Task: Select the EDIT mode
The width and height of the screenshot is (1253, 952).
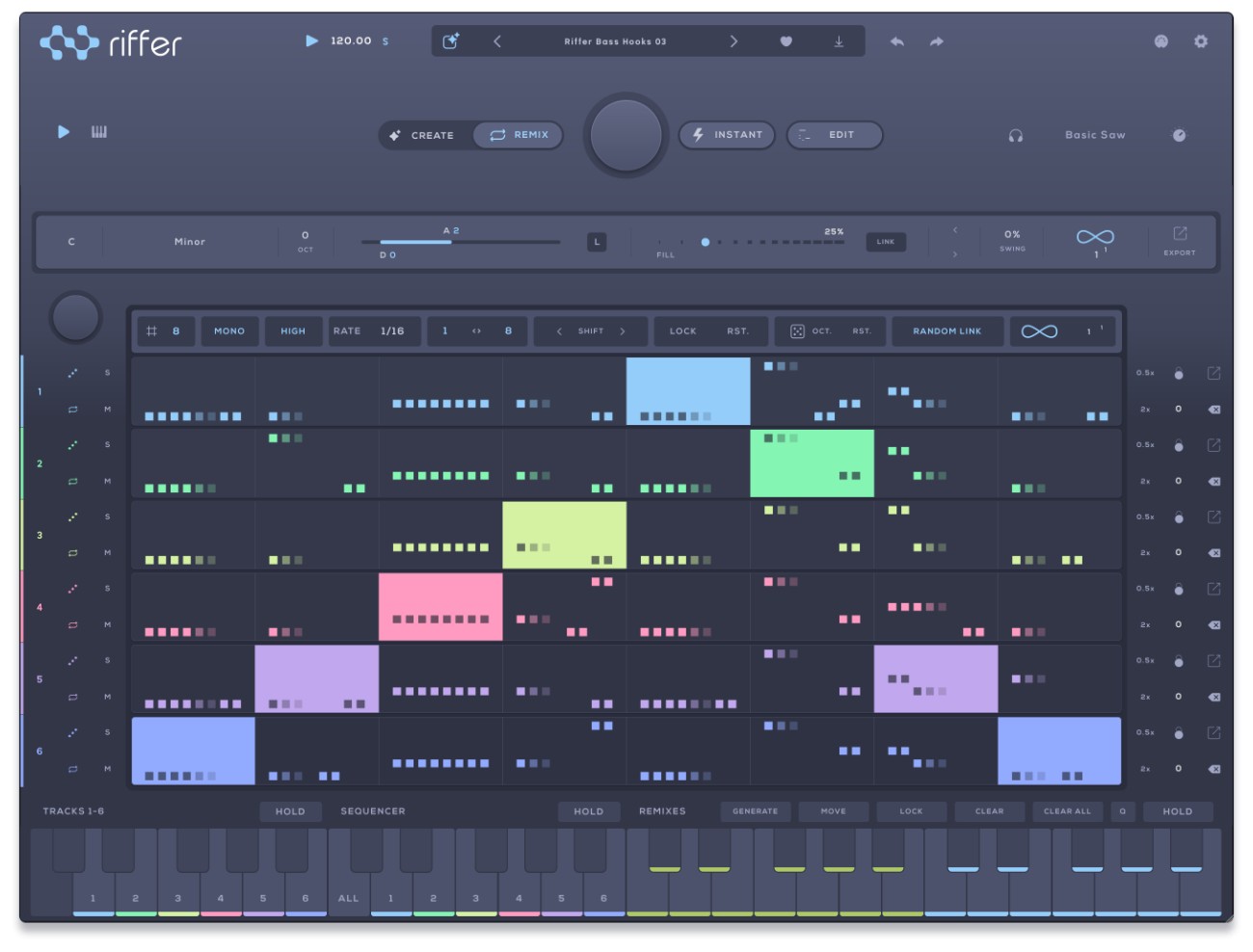Action: click(835, 135)
